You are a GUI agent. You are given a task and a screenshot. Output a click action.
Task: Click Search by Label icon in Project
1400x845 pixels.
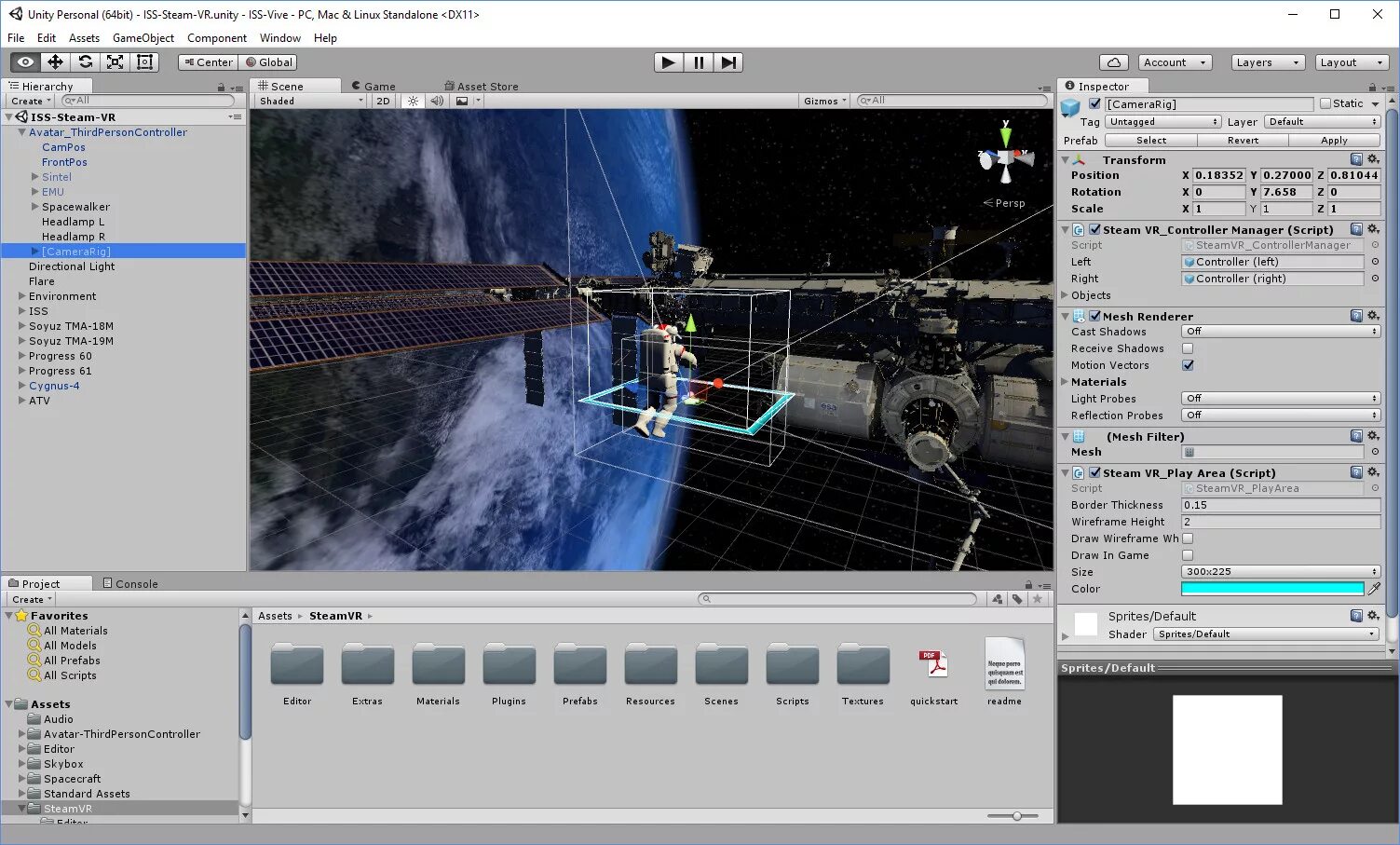pos(1017,599)
